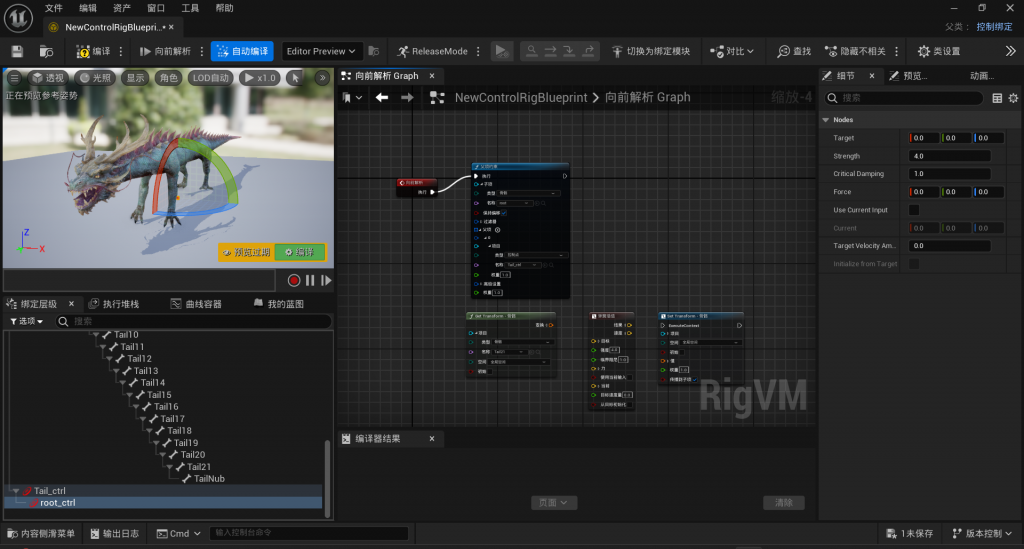Click the red record button under viewport
1024x549 pixels.
[294, 281]
